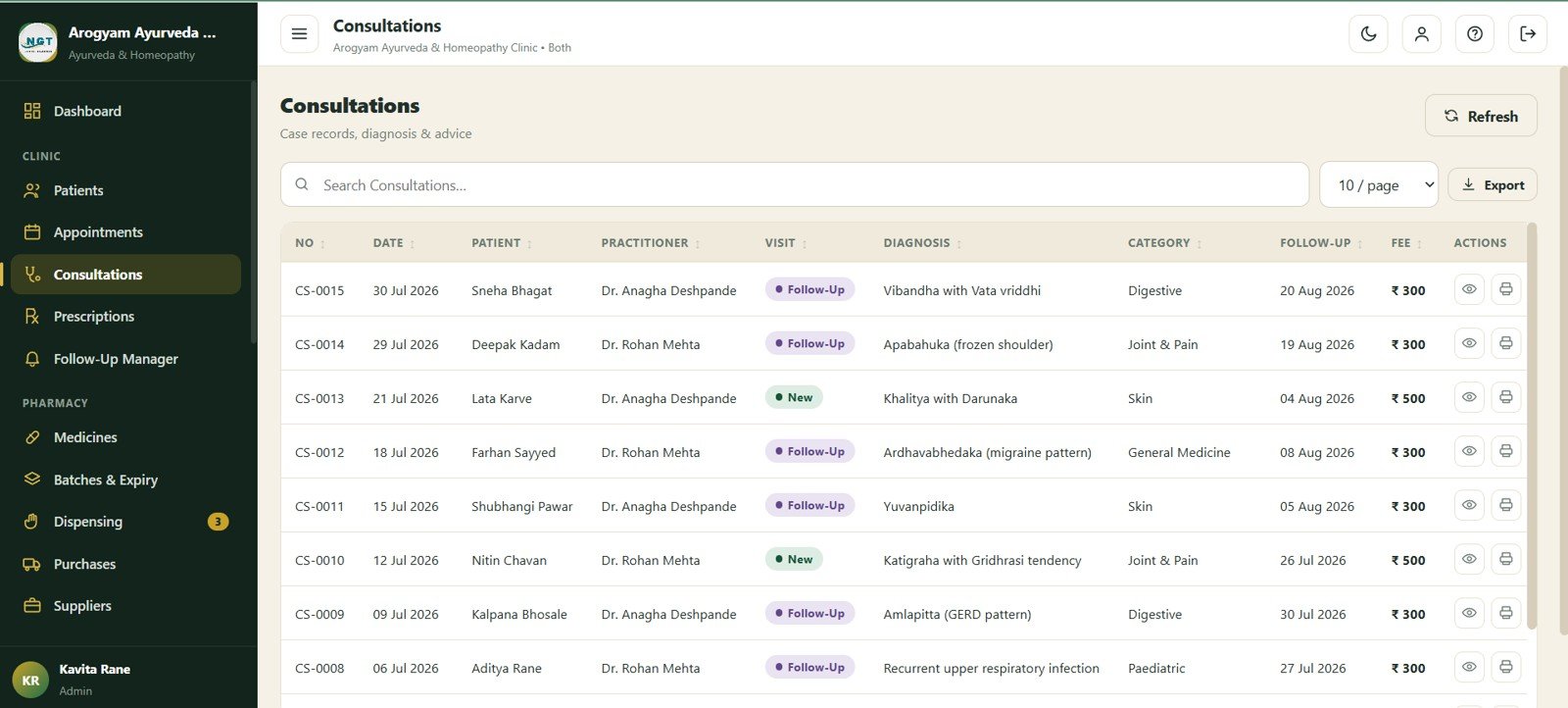
Task: Click the Kavita Rane profile name
Action: coord(94,669)
